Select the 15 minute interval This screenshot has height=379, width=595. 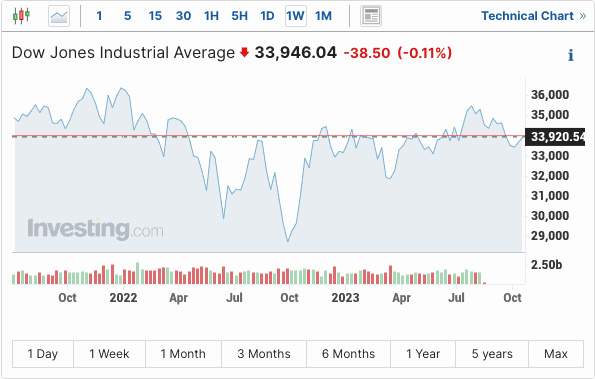click(155, 16)
